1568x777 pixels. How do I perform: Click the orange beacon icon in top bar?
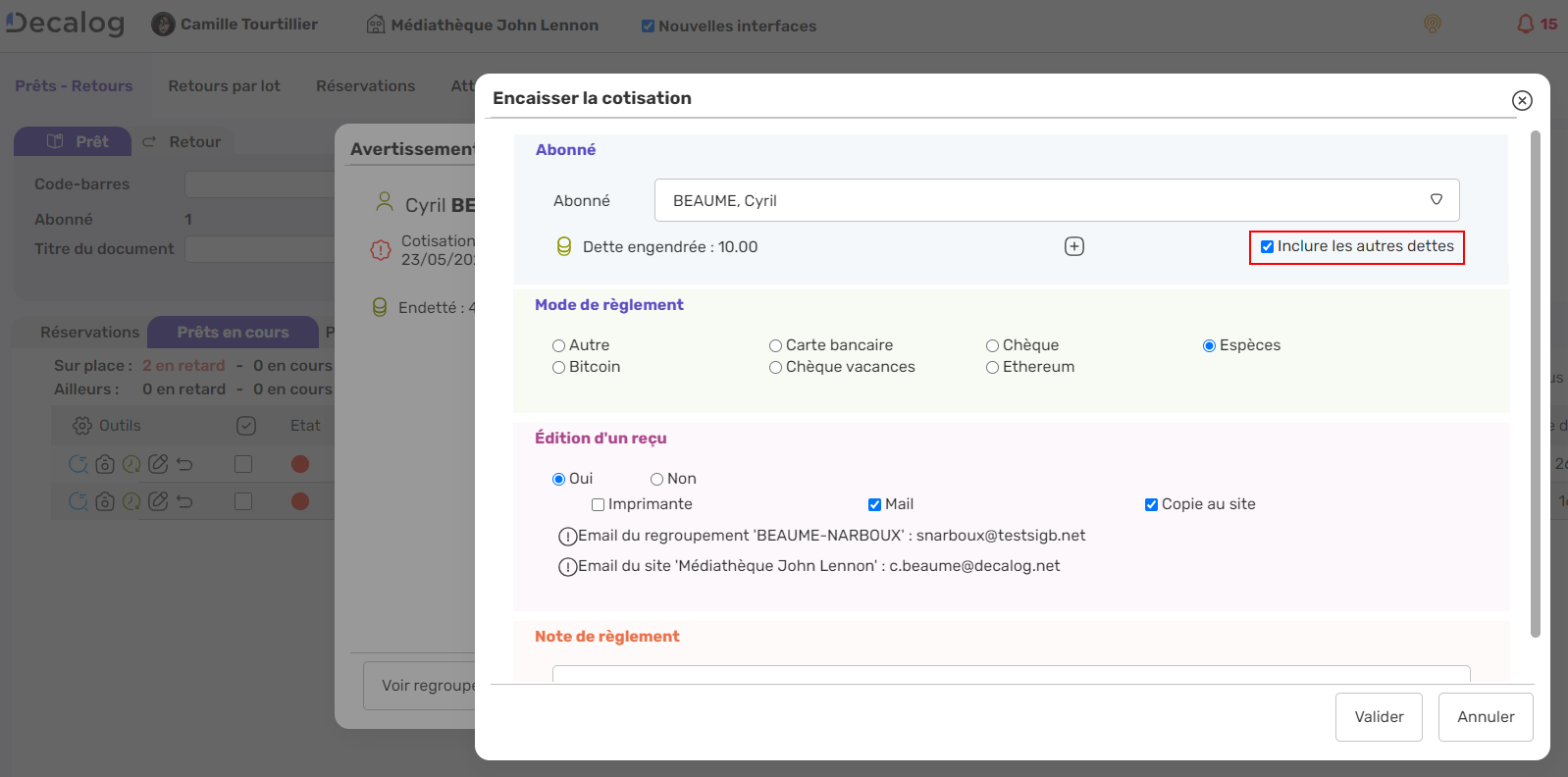(x=1433, y=25)
